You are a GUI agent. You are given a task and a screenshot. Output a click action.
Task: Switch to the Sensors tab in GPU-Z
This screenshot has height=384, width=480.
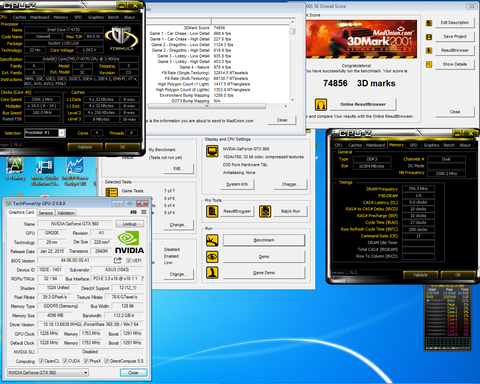[x=46, y=213]
